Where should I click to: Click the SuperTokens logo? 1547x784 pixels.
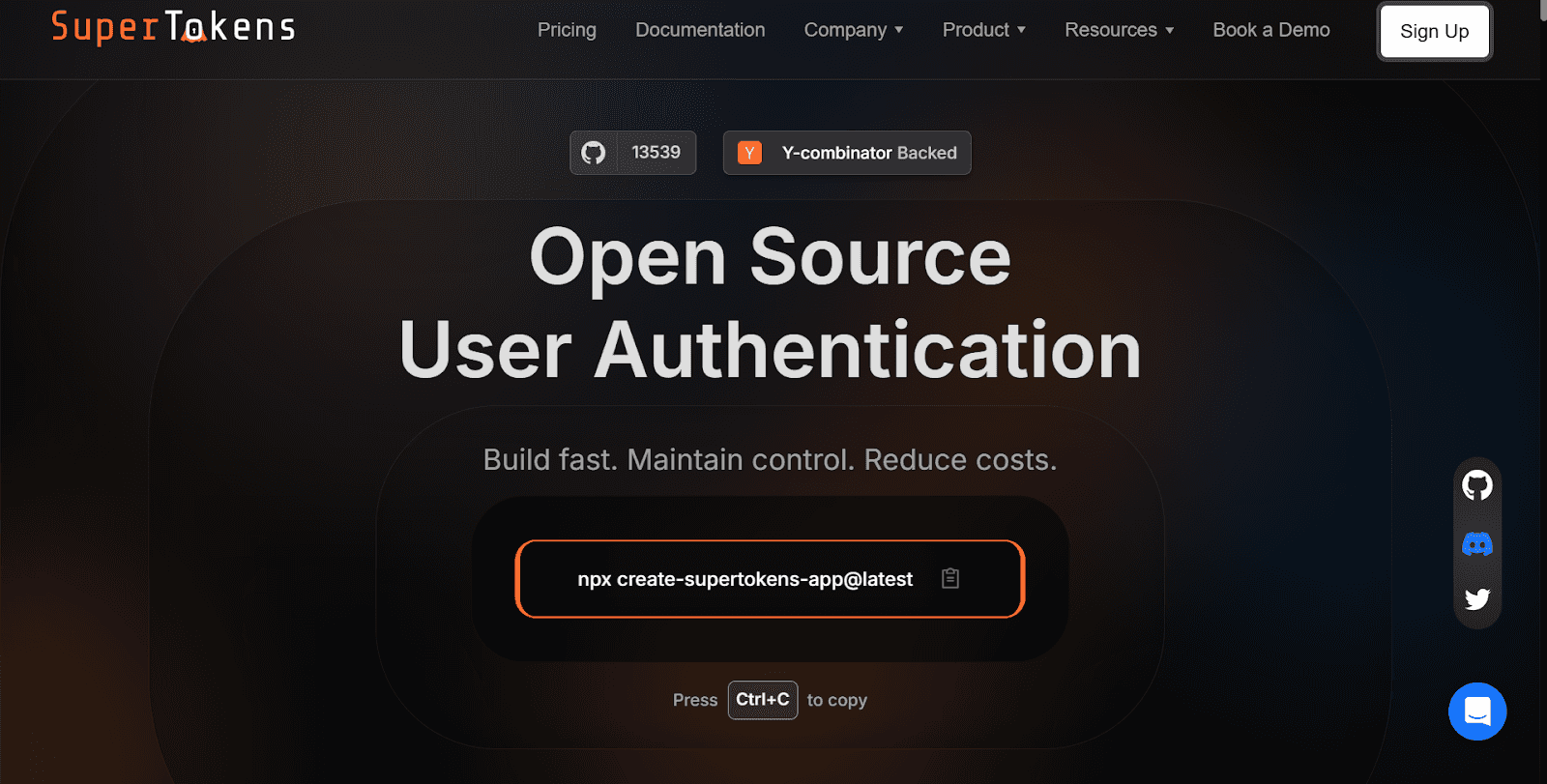point(173,28)
